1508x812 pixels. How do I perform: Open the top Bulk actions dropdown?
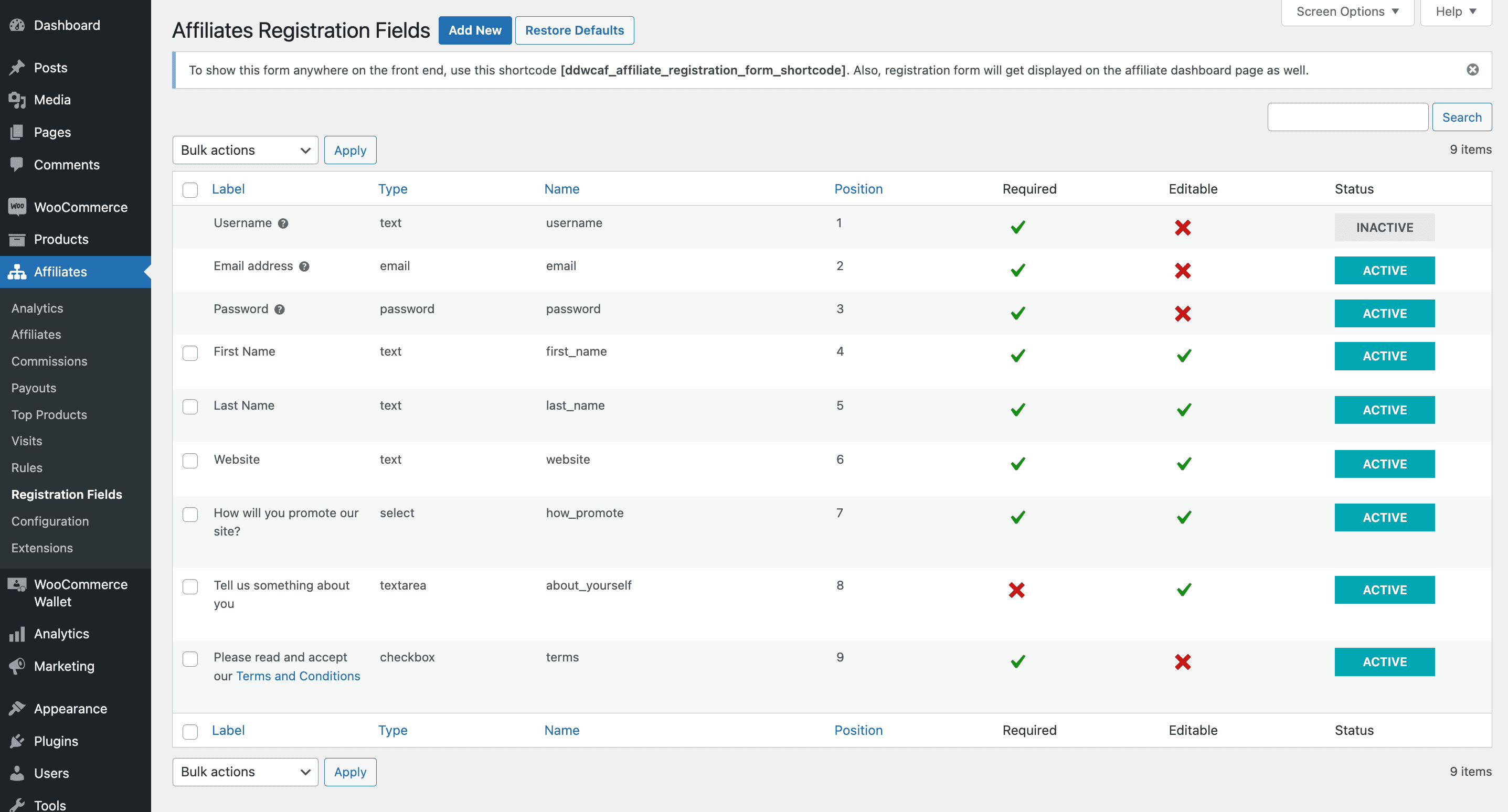click(245, 151)
